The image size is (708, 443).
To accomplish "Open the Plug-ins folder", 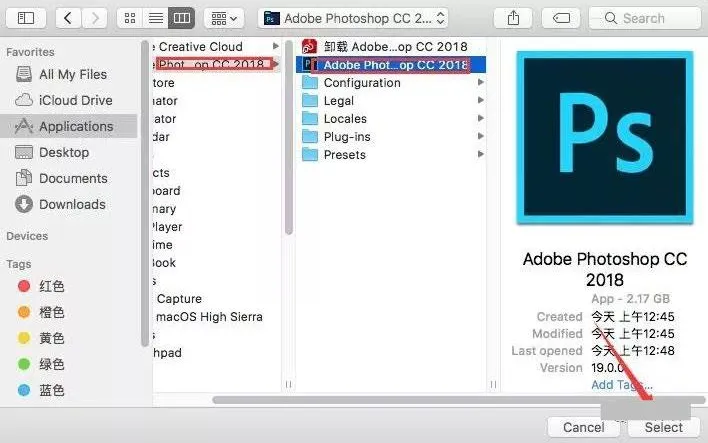I will 391,137.
